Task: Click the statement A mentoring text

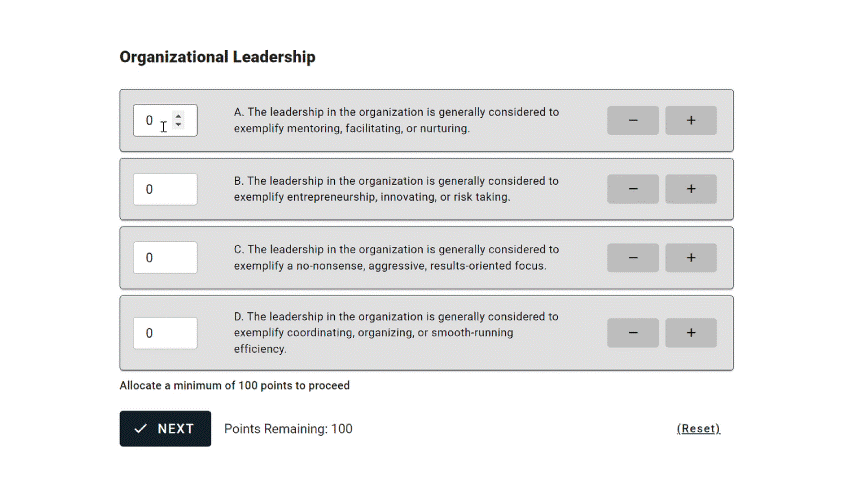Action: pos(397,120)
